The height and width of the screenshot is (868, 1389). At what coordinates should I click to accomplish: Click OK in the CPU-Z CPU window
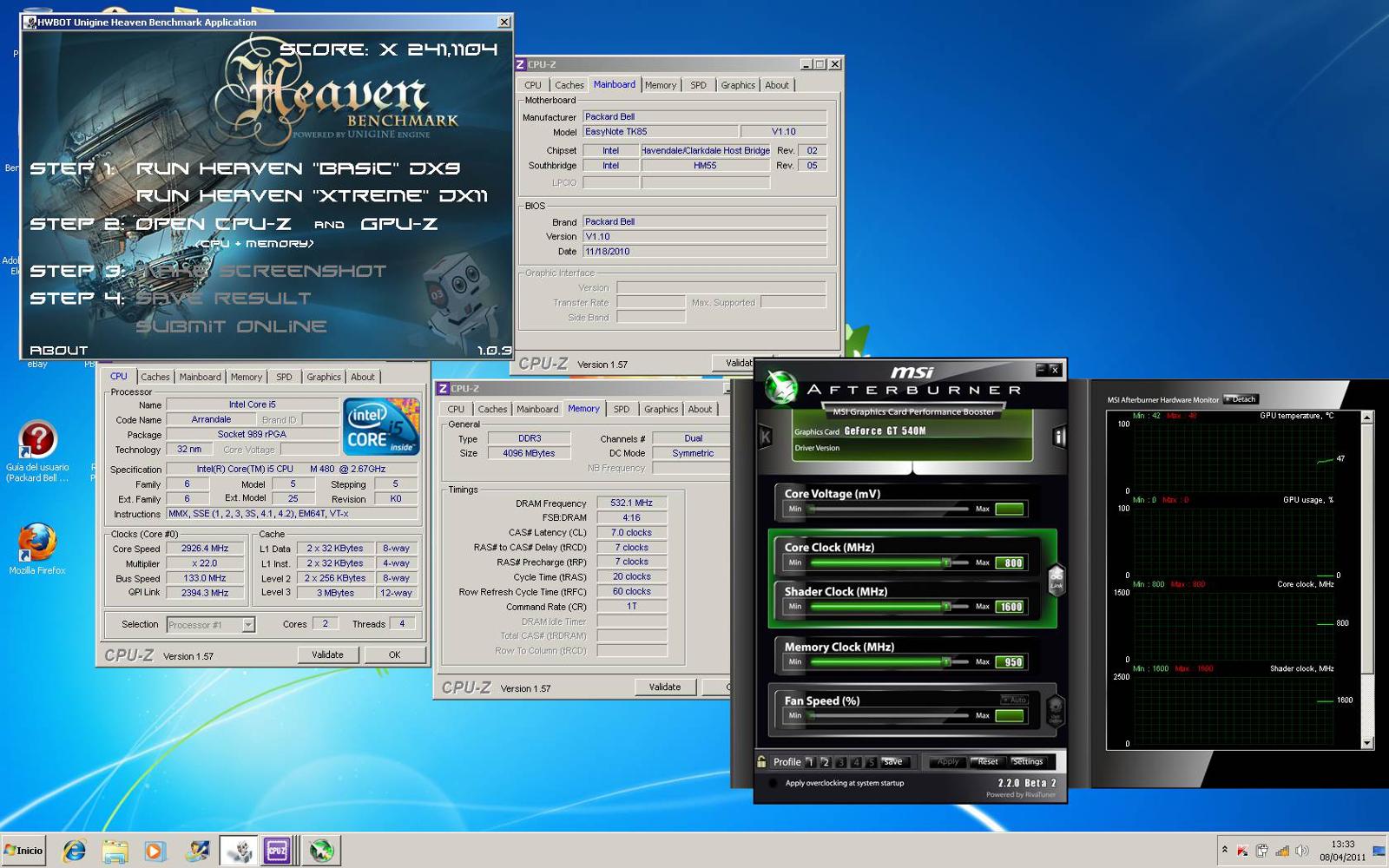tap(394, 654)
